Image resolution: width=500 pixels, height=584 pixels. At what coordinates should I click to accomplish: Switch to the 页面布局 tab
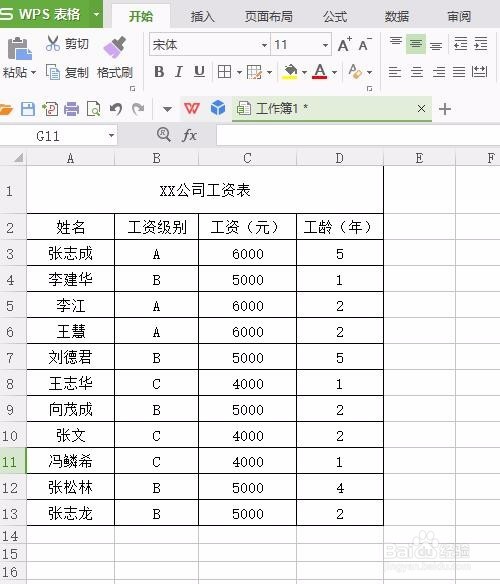pyautogui.click(x=269, y=16)
